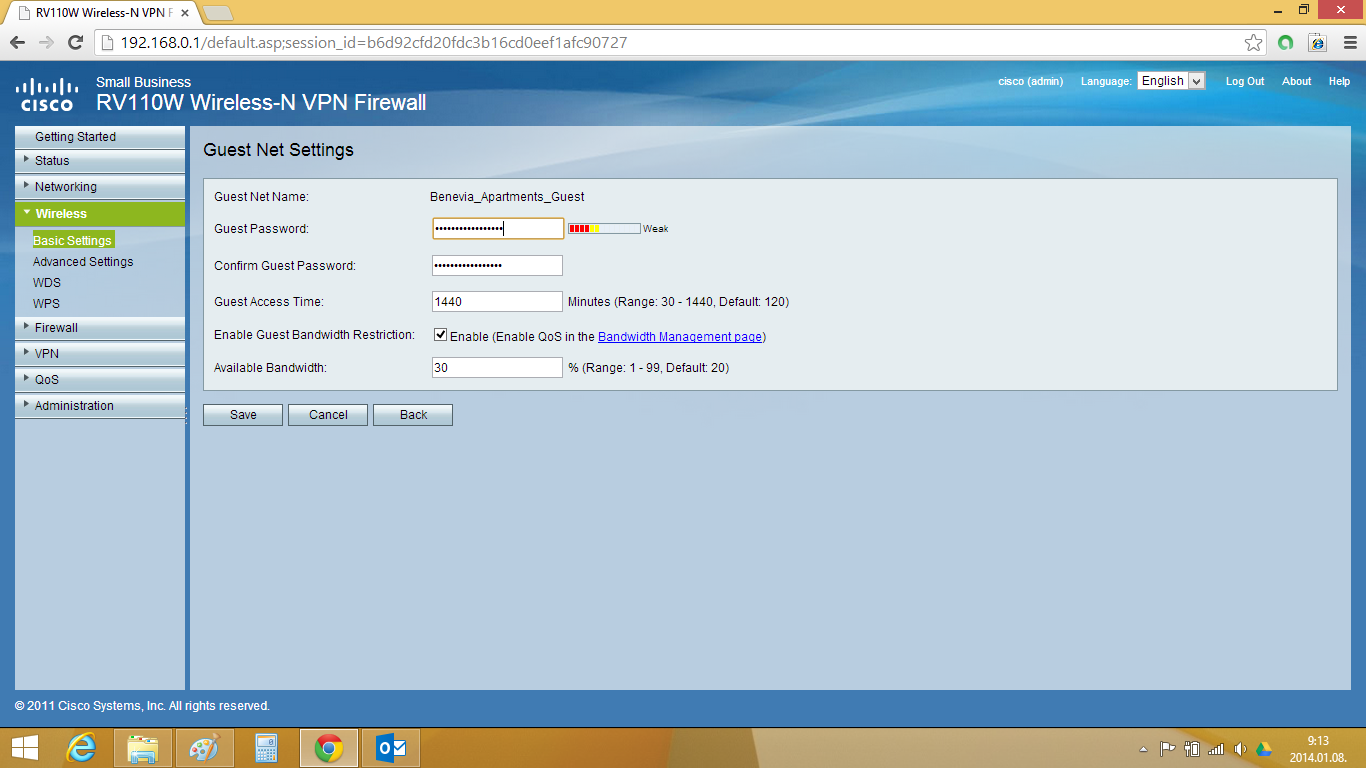Expand the Firewall menu section
This screenshot has width=1366, height=768.
click(x=100, y=328)
